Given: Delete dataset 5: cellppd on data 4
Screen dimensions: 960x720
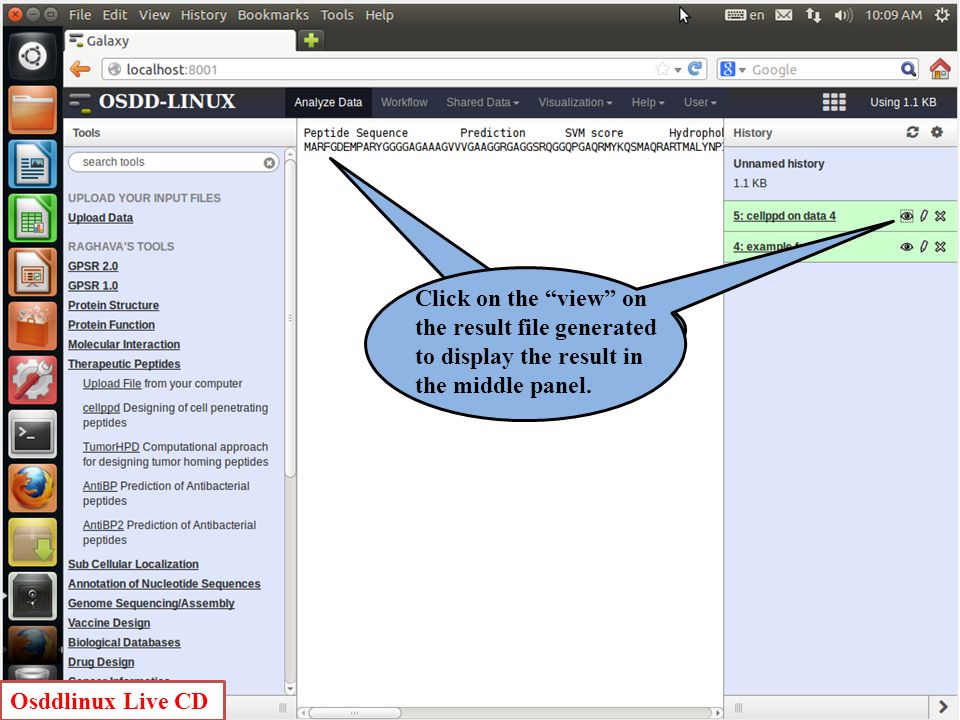Looking at the screenshot, I should coord(940,216).
